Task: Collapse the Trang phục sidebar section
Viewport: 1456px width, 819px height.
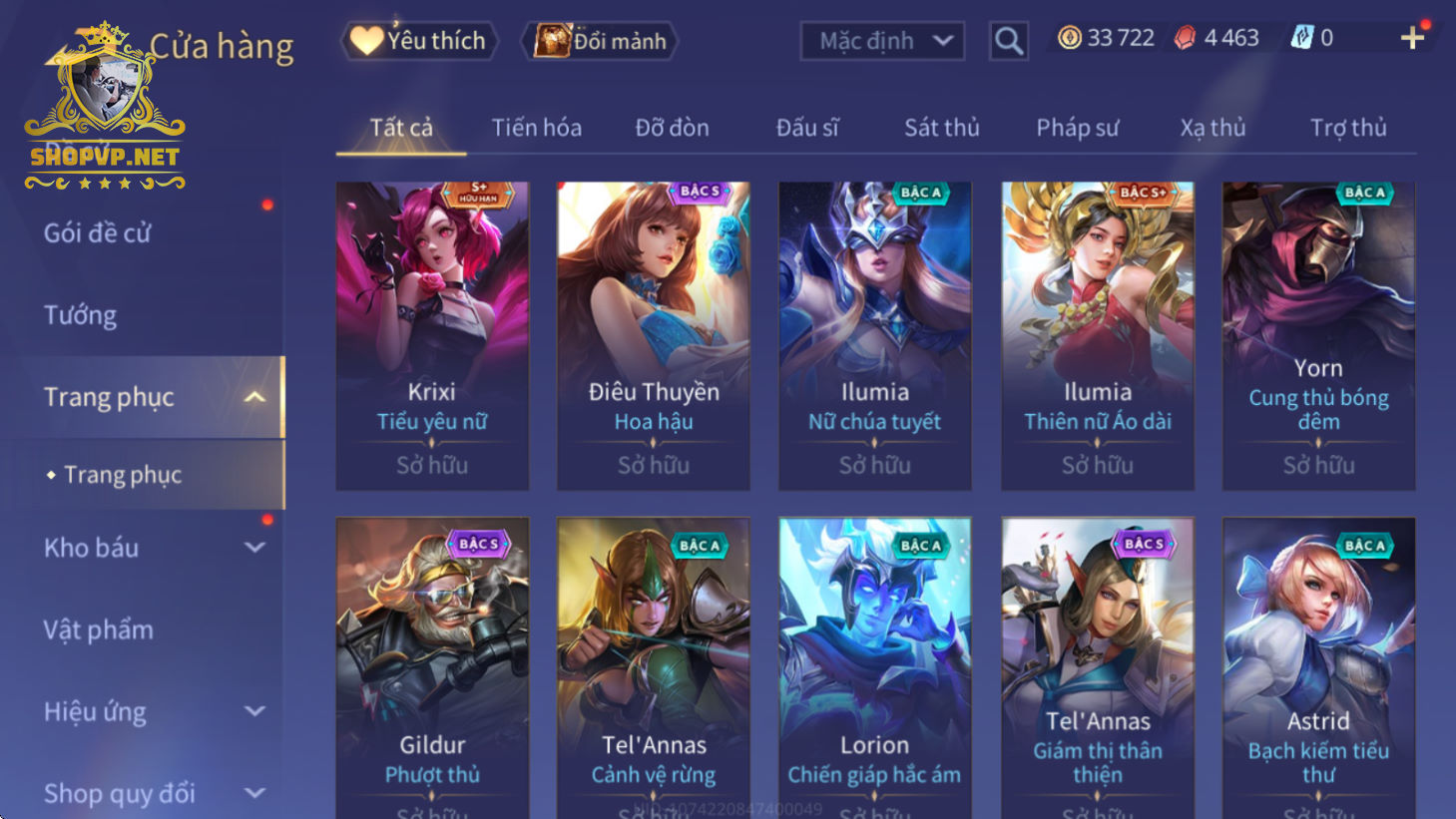Action: coord(254,397)
